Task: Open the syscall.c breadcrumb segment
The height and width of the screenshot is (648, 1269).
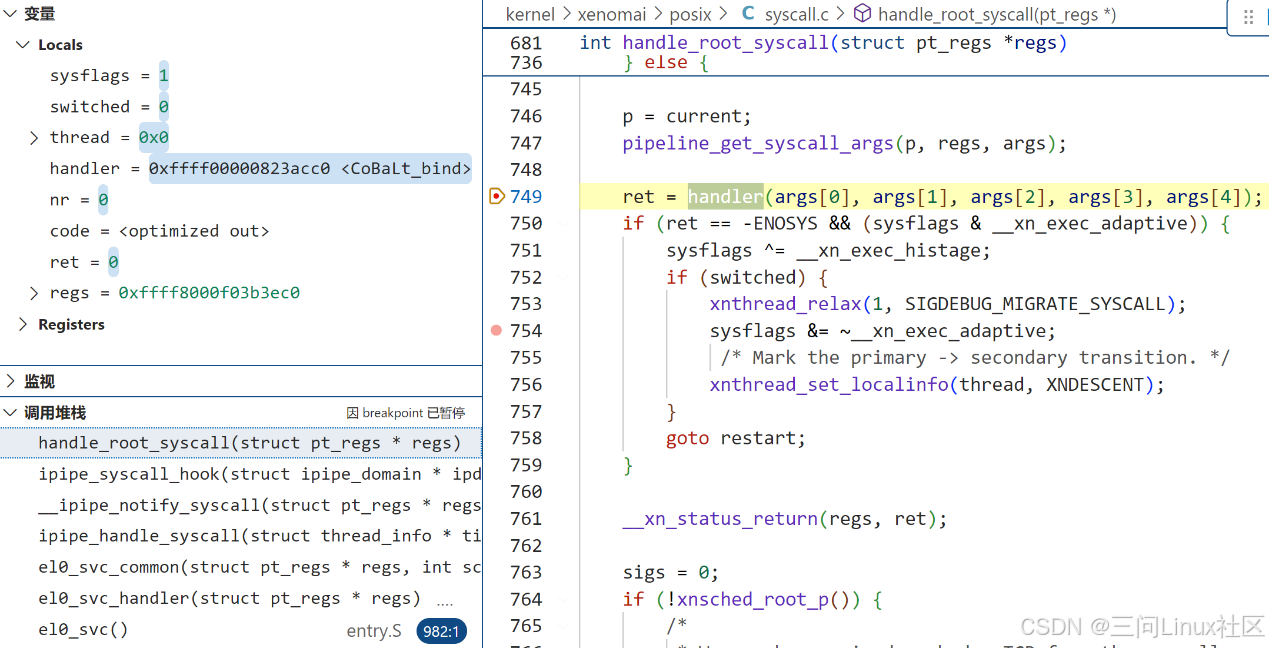Action: [x=797, y=14]
